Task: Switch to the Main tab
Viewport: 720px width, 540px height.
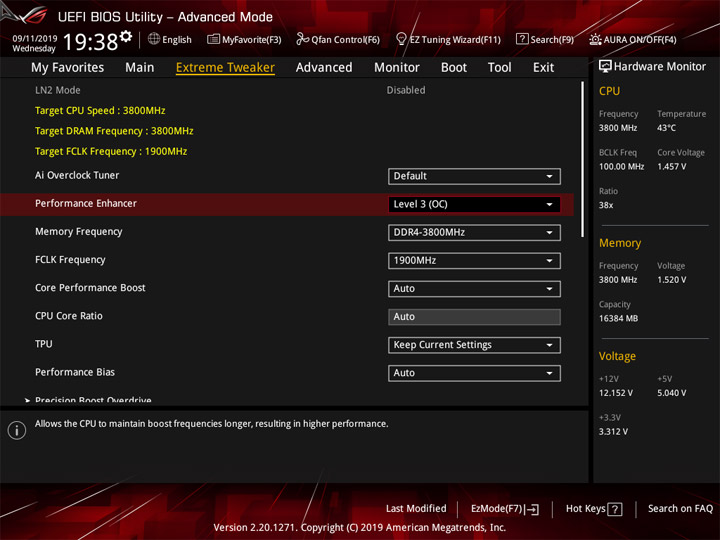Action: 140,68
